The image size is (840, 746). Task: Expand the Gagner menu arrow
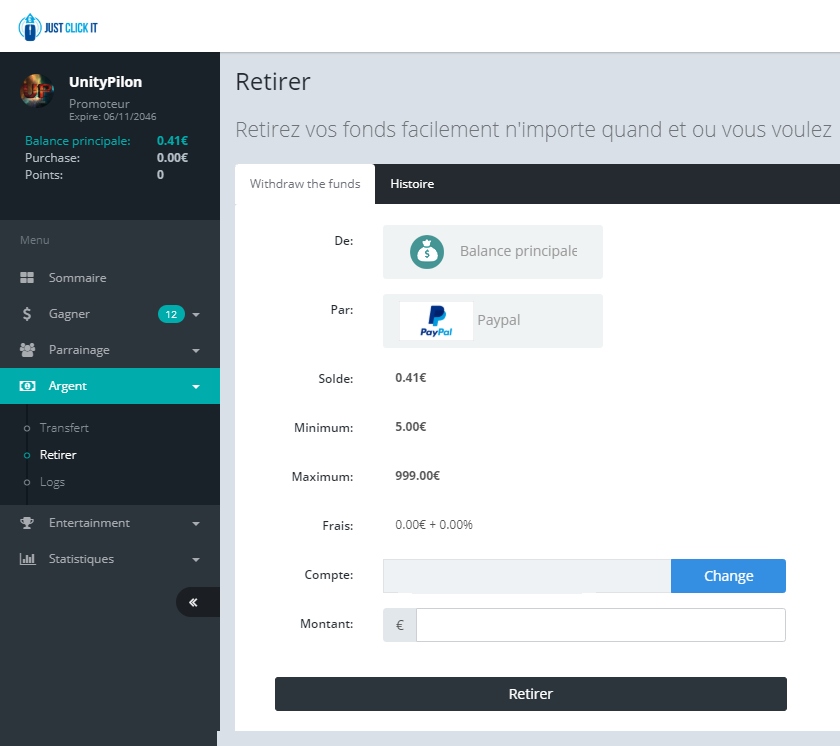point(196,315)
